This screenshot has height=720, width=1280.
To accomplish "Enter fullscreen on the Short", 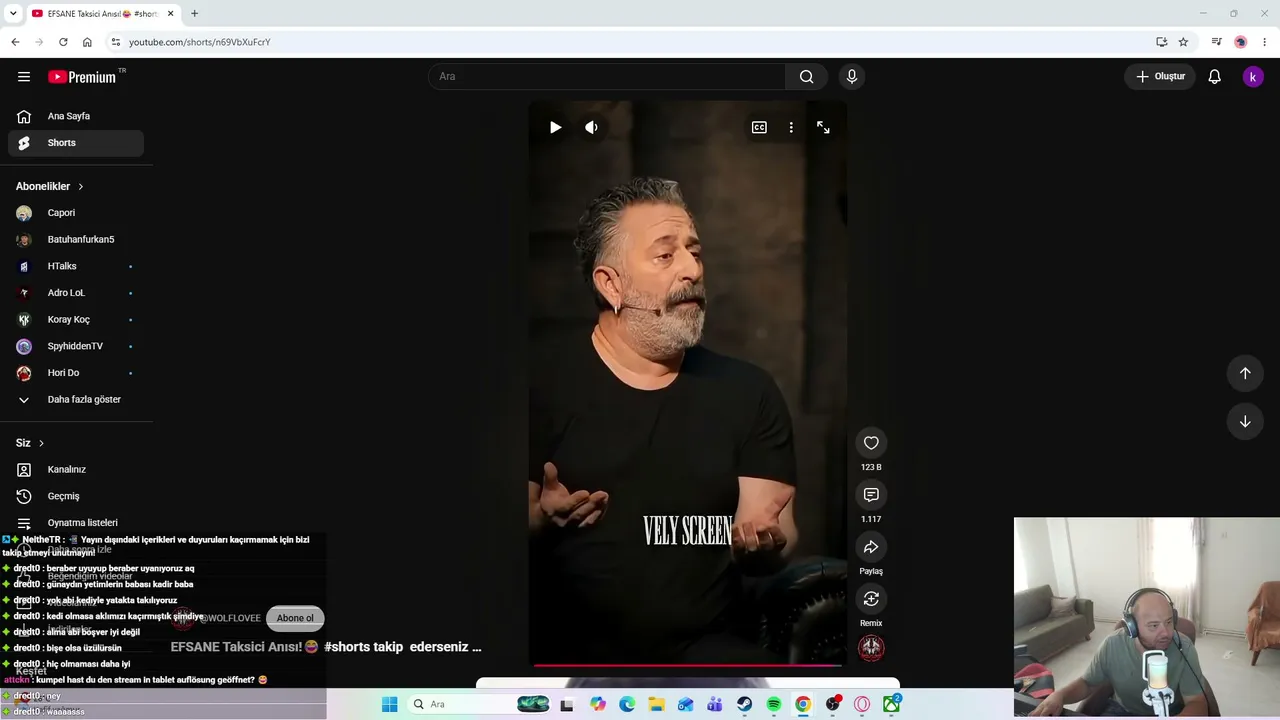I will pyautogui.click(x=823, y=128).
